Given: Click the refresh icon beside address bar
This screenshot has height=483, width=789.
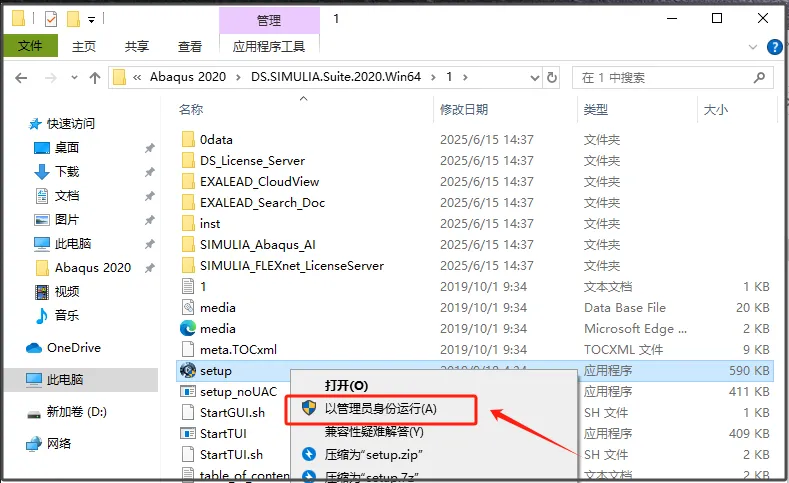Looking at the screenshot, I should tap(552, 77).
